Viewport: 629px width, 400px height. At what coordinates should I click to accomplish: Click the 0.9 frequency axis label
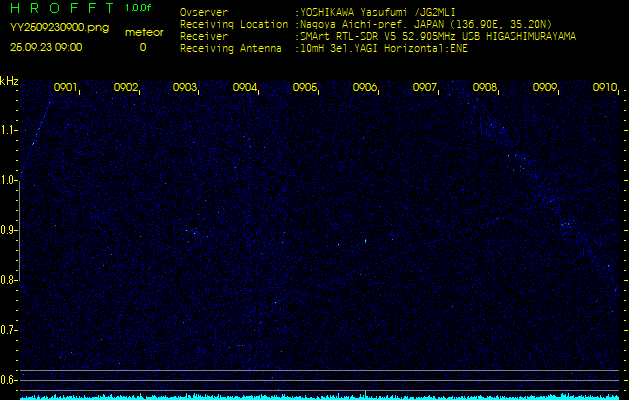tap(8, 230)
